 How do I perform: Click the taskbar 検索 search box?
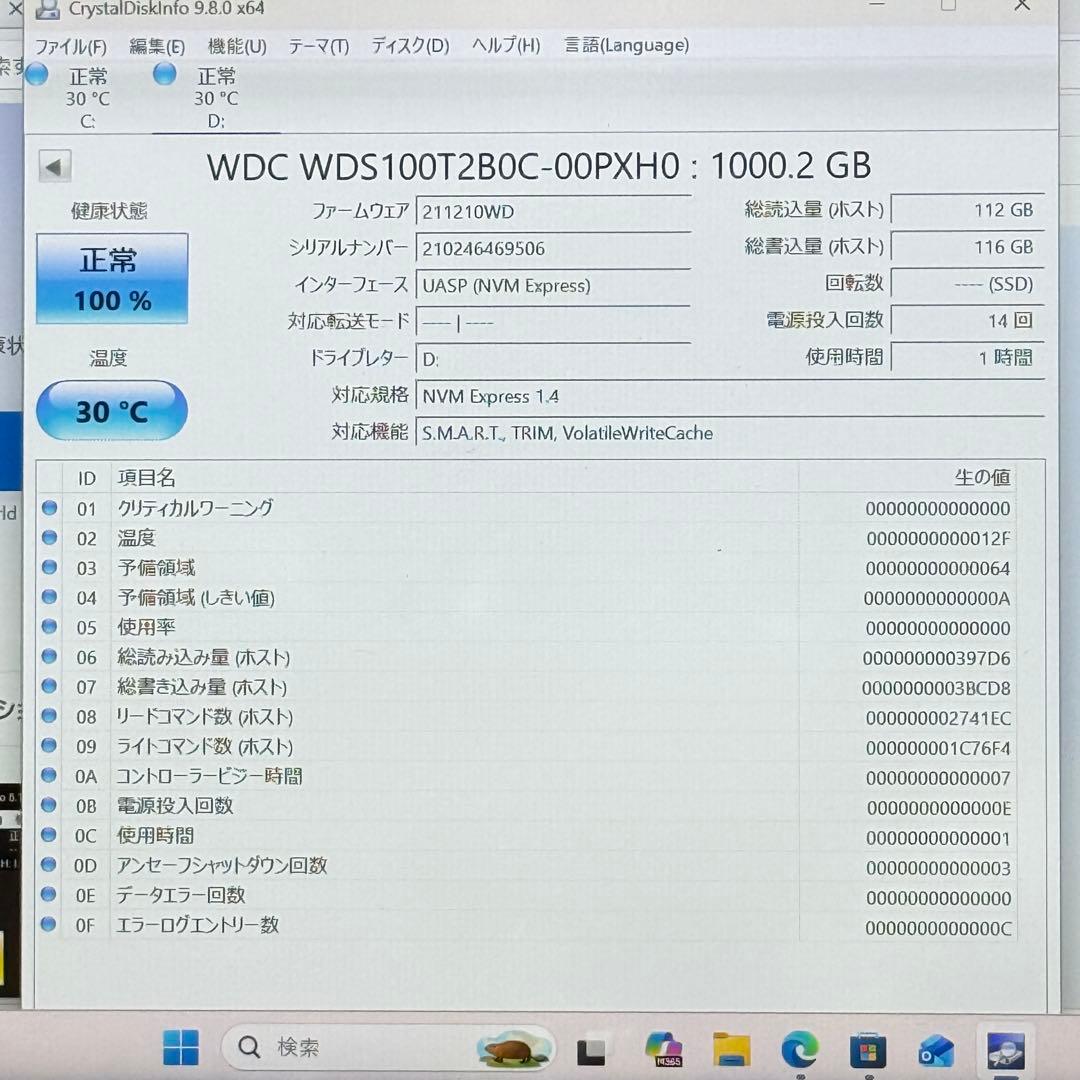click(389, 1047)
